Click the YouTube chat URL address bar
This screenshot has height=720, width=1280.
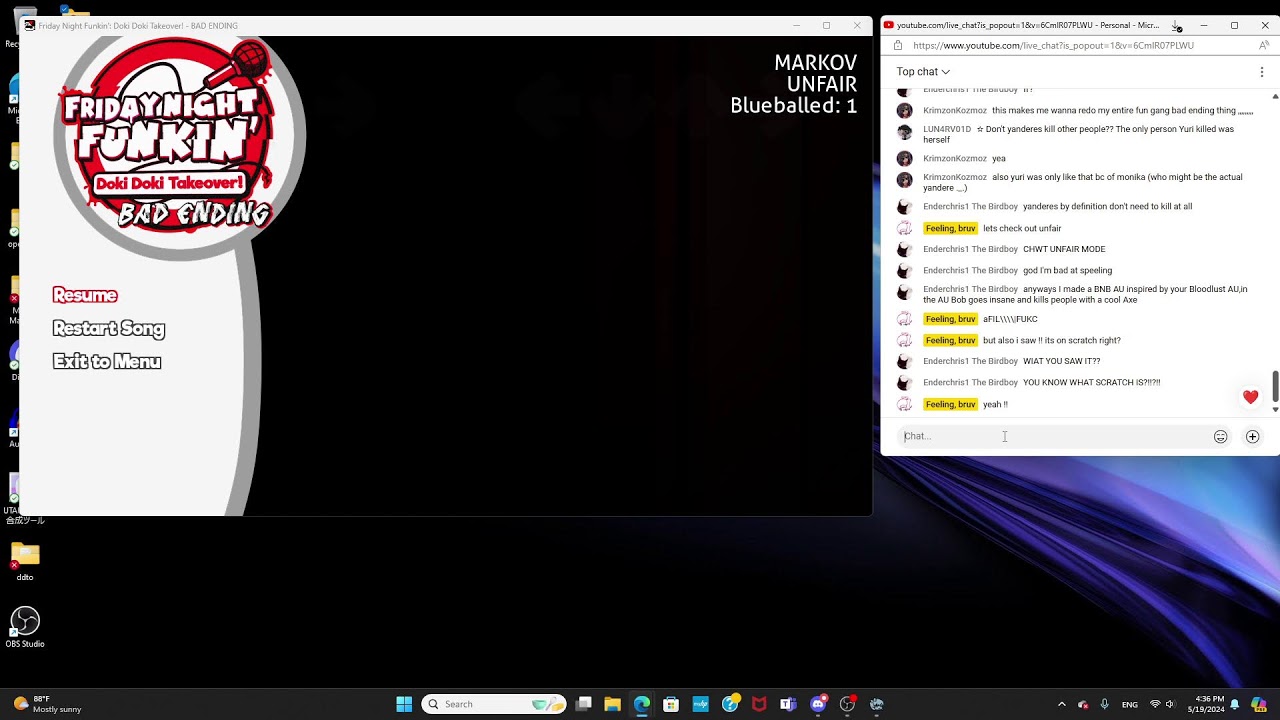1053,45
